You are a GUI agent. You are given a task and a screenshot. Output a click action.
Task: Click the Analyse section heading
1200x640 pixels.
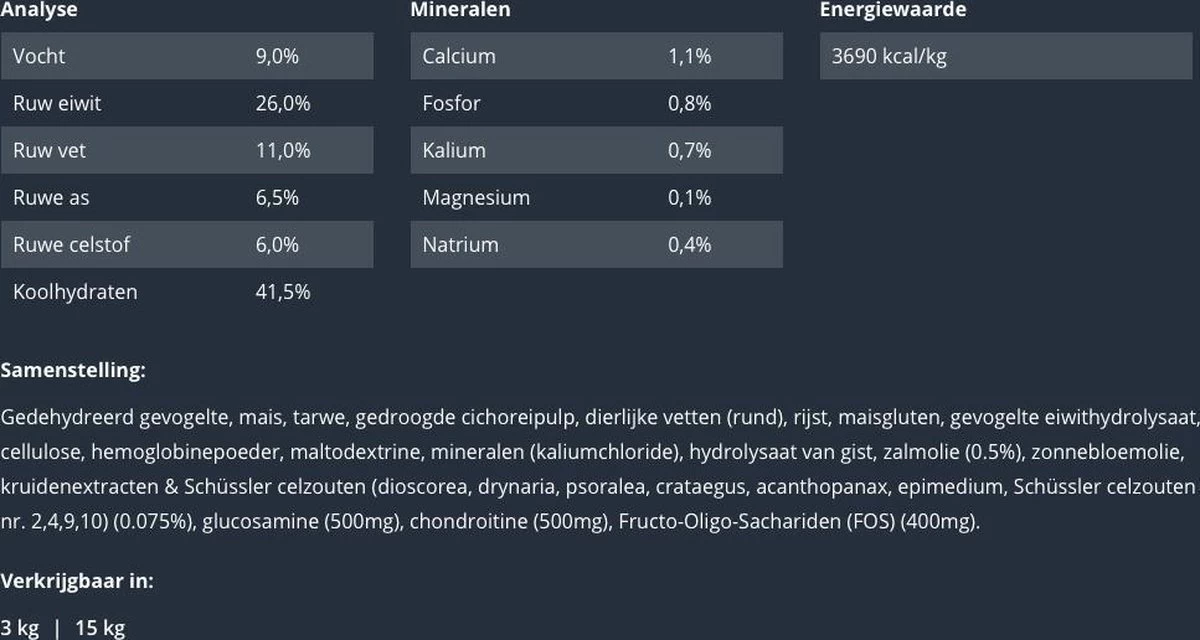coord(39,10)
